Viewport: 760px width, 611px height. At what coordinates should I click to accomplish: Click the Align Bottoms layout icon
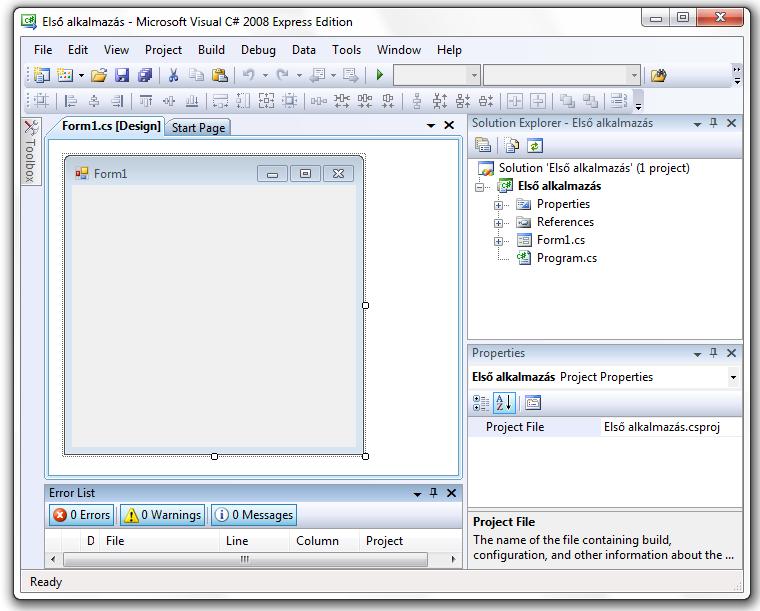(192, 101)
